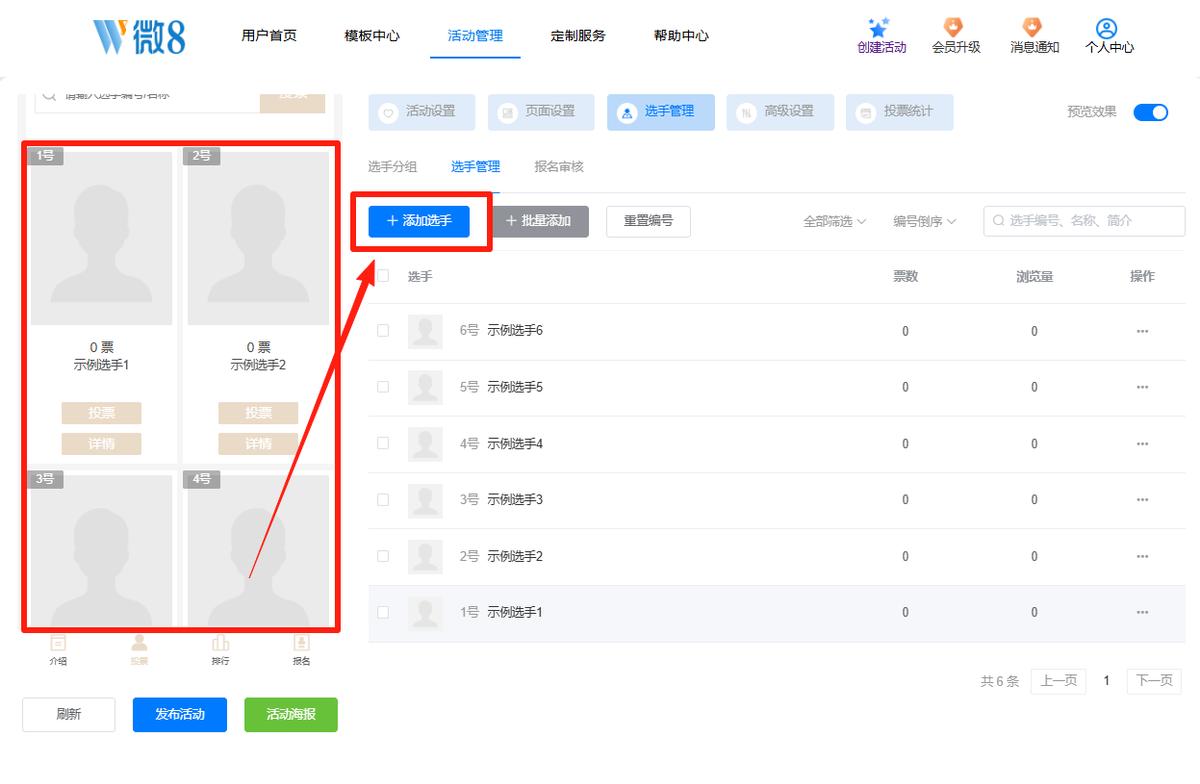Viewport: 1200px width, 784px height.
Task: Open 个人中心 profile icon
Action: [x=1106, y=27]
